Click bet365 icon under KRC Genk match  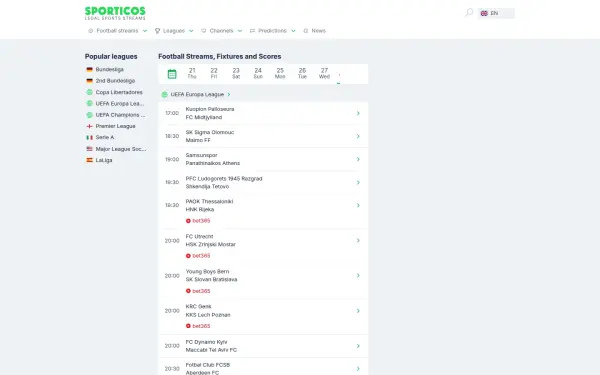(x=188, y=326)
